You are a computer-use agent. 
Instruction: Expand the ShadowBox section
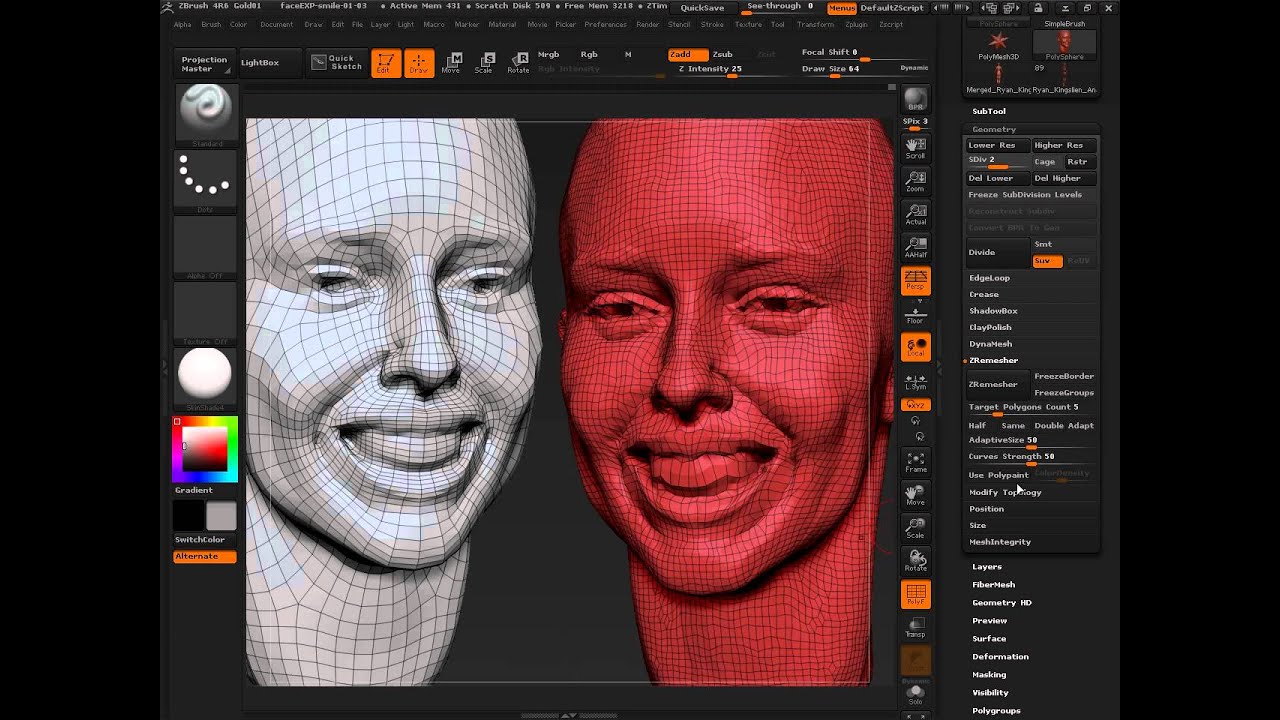[993, 311]
